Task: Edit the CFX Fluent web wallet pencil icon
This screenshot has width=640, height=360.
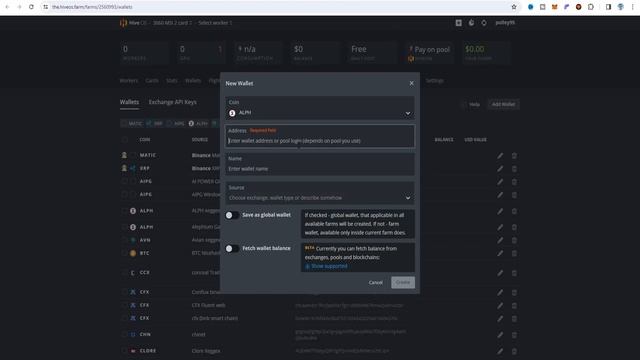Action: click(x=500, y=305)
